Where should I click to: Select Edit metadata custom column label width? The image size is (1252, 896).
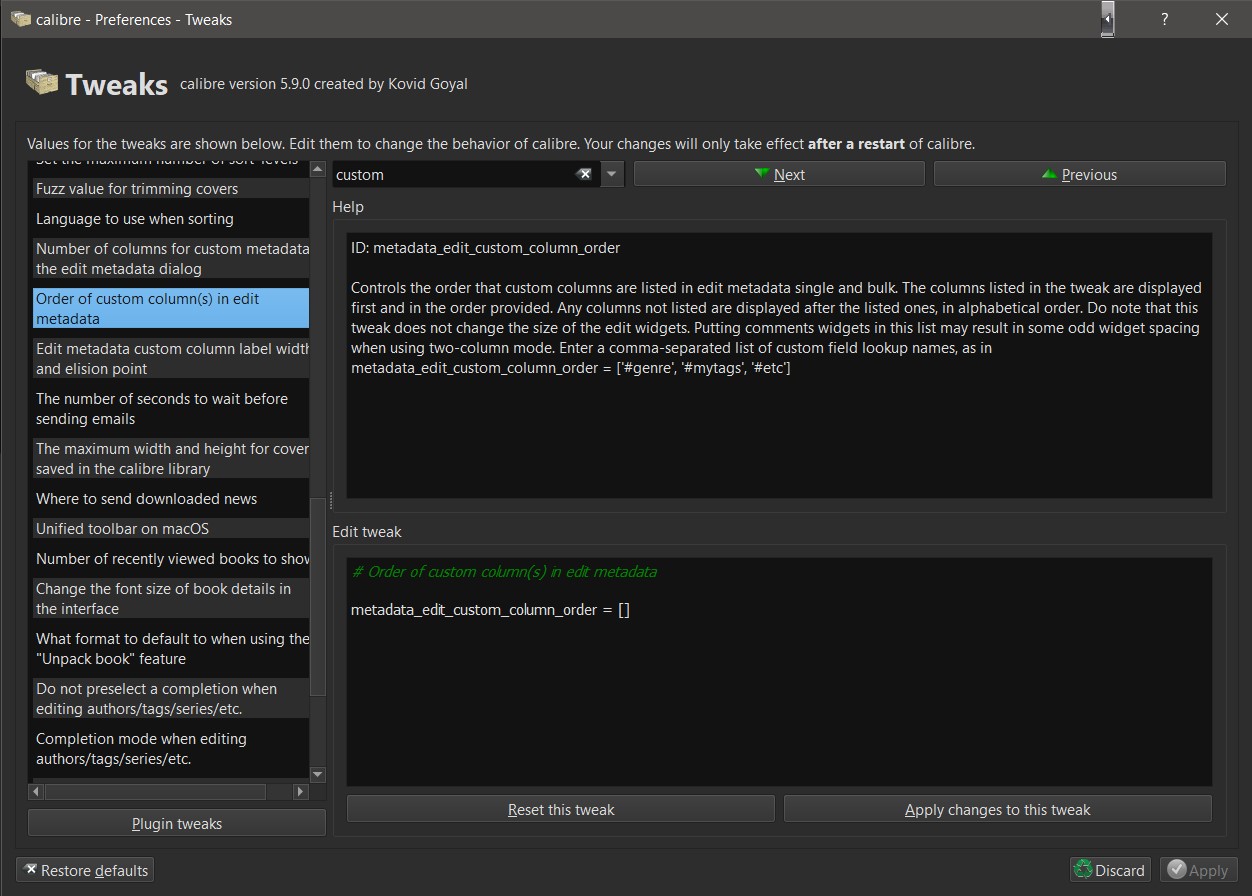pos(170,359)
